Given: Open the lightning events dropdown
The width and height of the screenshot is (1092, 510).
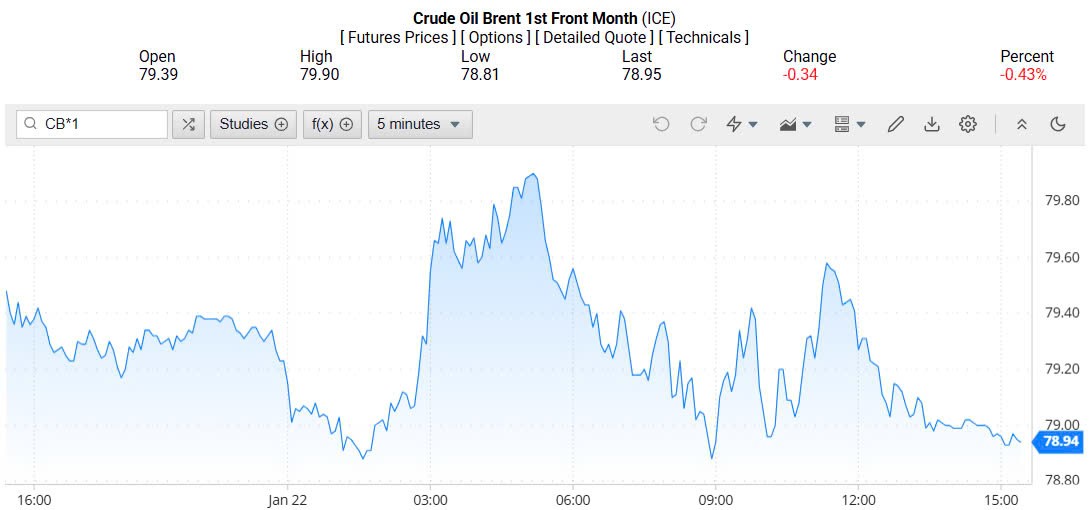Looking at the screenshot, I should tap(742, 124).
